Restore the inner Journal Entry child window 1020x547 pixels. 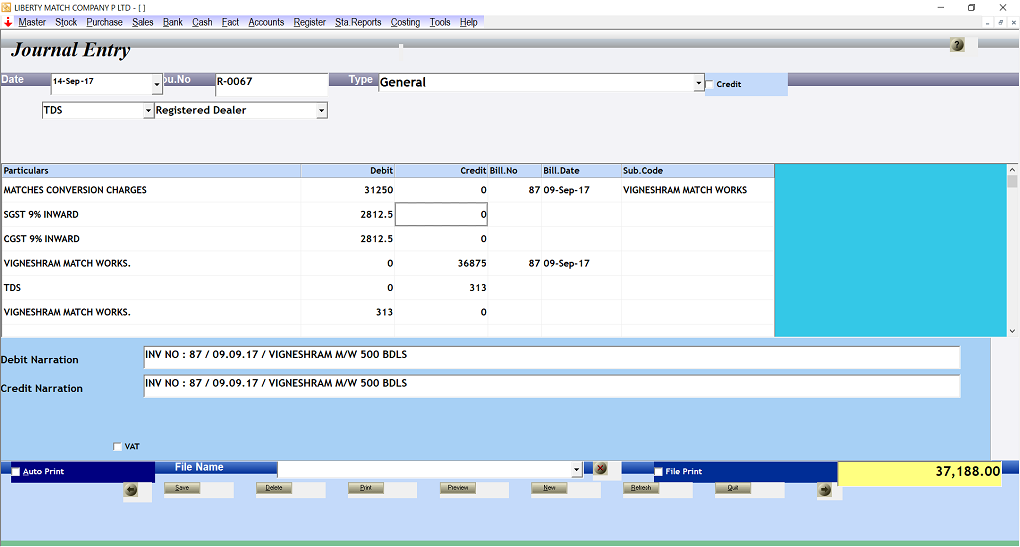tap(1000, 22)
